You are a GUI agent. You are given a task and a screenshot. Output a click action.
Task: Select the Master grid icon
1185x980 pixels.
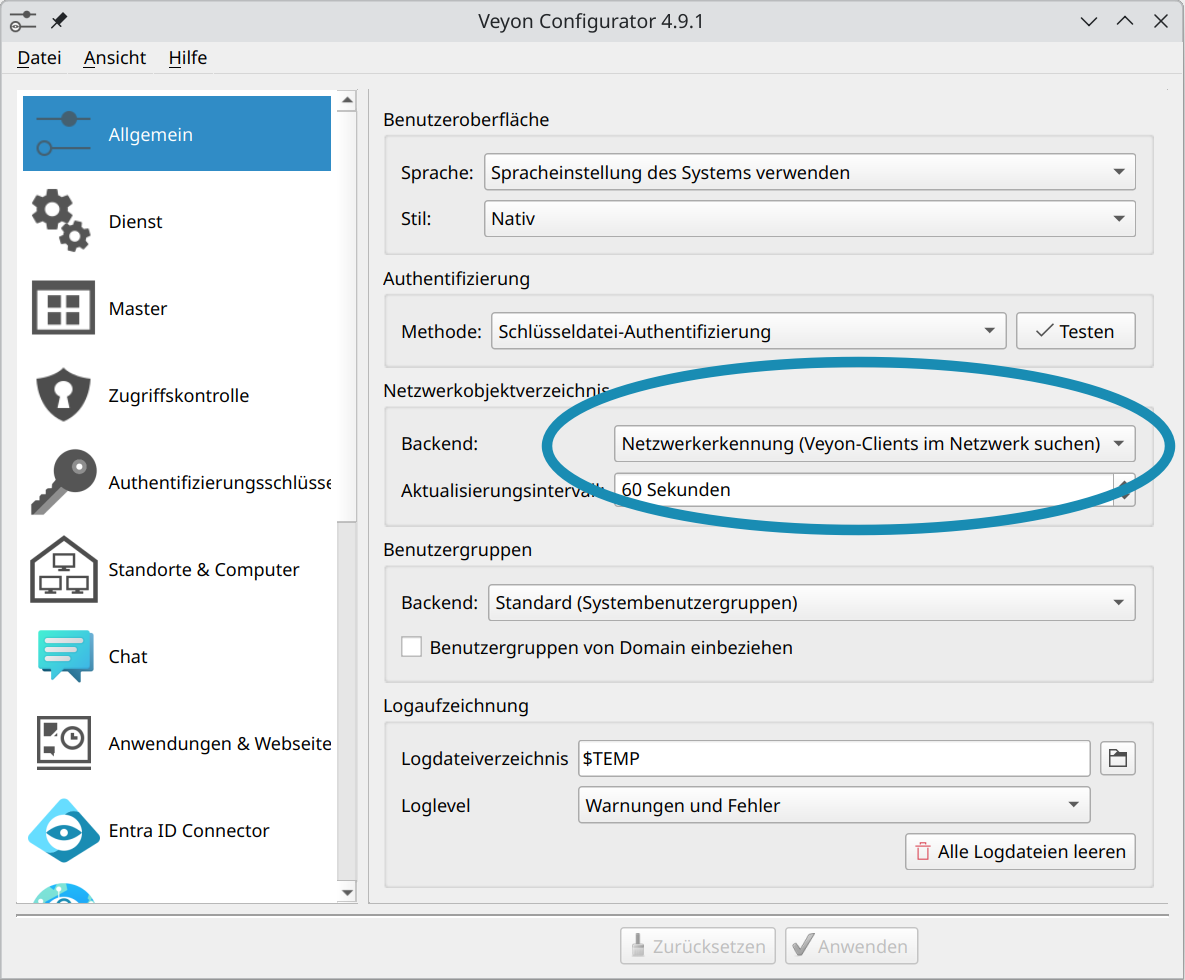[62, 309]
